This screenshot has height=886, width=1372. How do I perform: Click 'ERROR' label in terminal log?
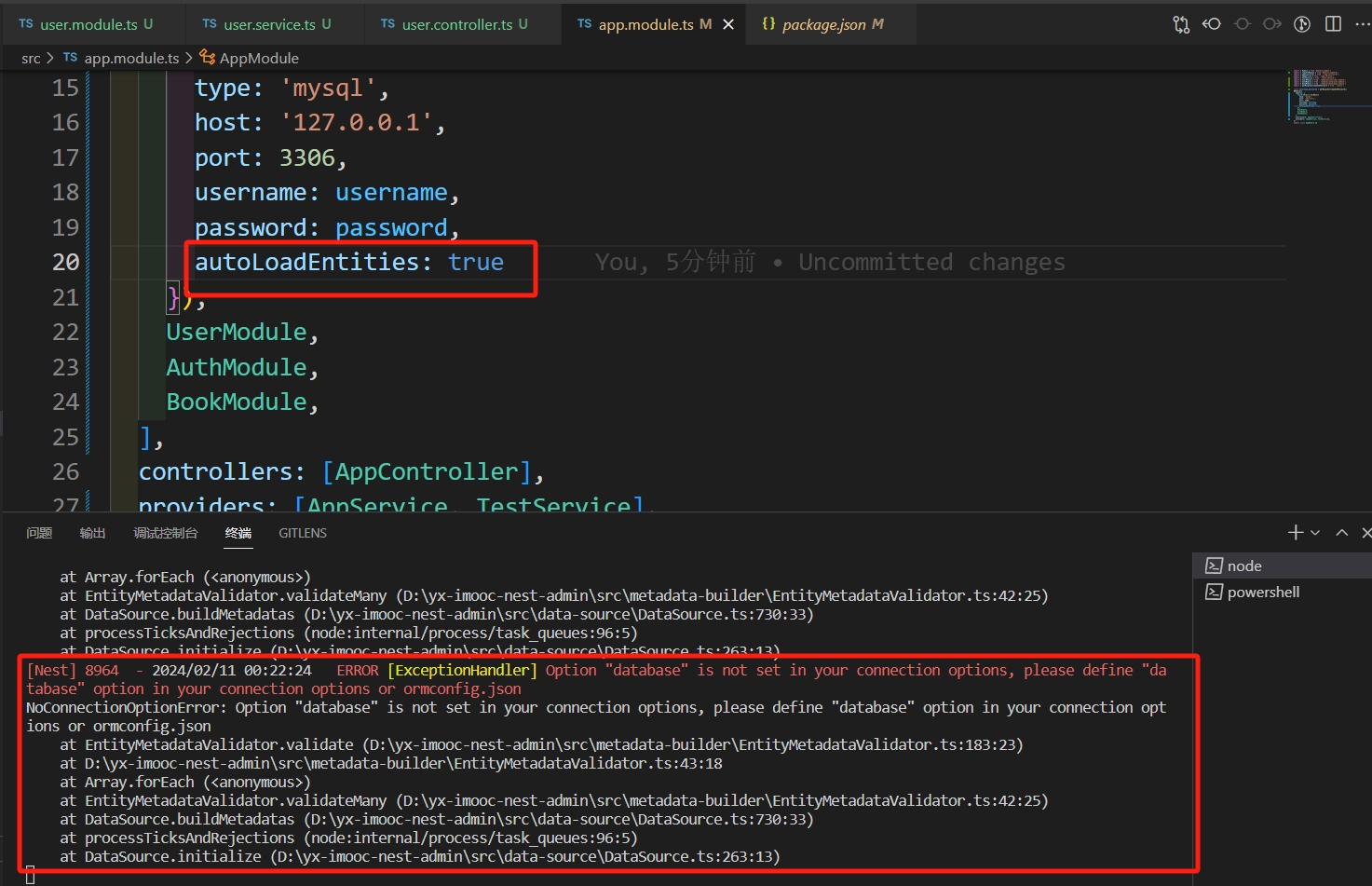[x=358, y=670]
